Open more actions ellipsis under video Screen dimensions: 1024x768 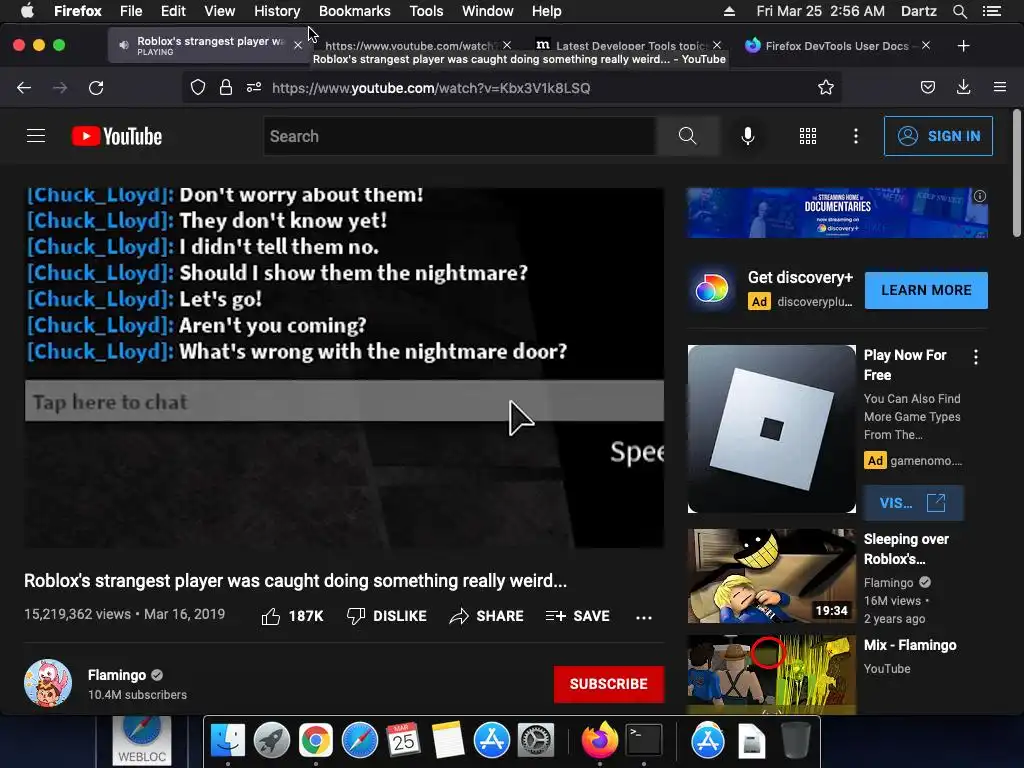(644, 617)
